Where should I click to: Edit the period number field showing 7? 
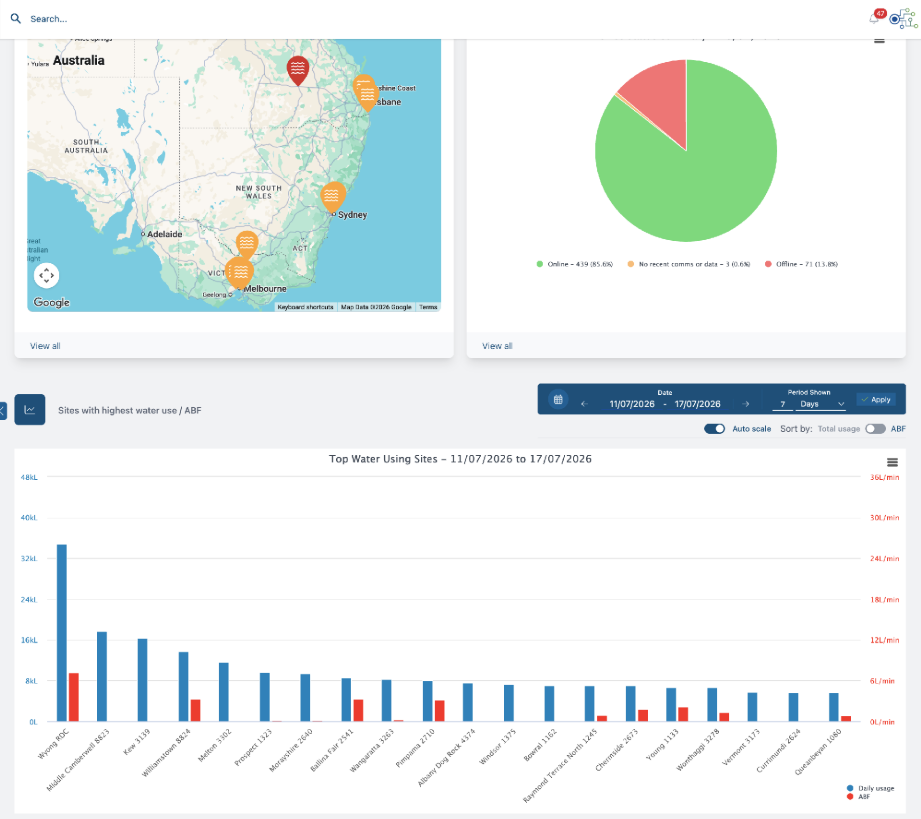coord(782,404)
